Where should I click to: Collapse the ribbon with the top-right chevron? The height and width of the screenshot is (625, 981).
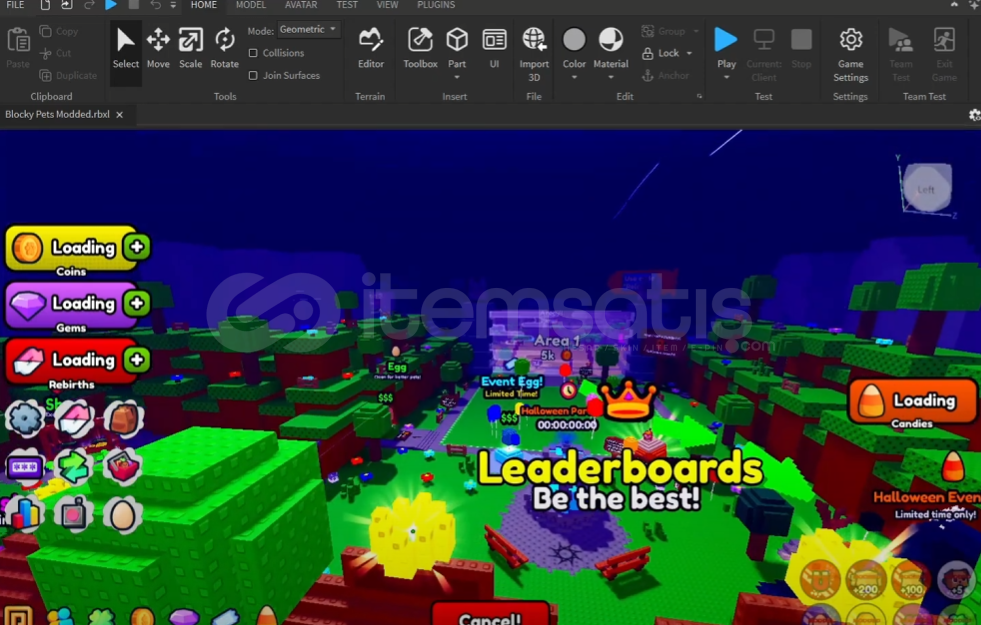(x=953, y=4)
